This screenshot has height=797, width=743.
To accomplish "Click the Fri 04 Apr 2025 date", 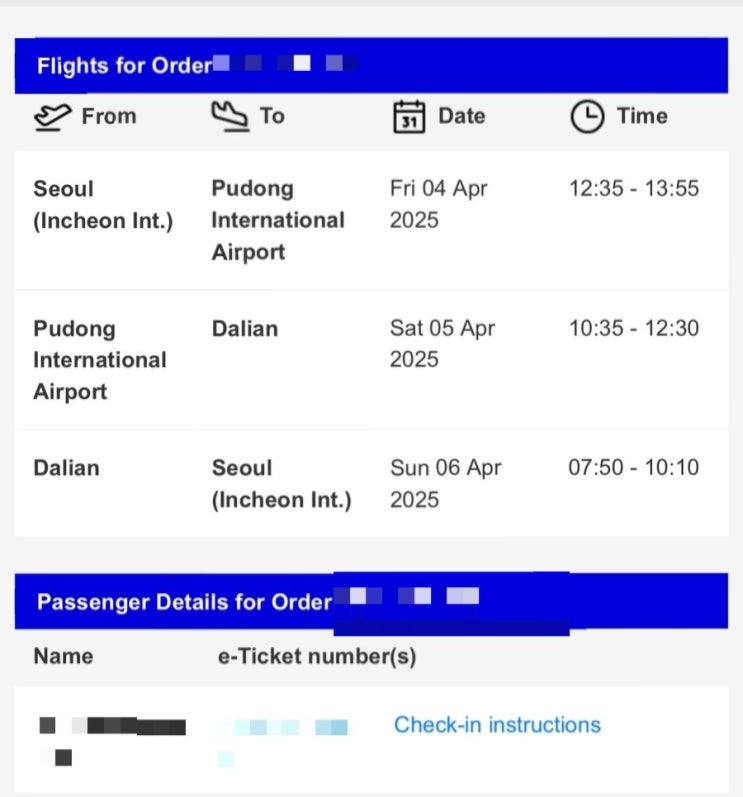I will tap(438, 204).
